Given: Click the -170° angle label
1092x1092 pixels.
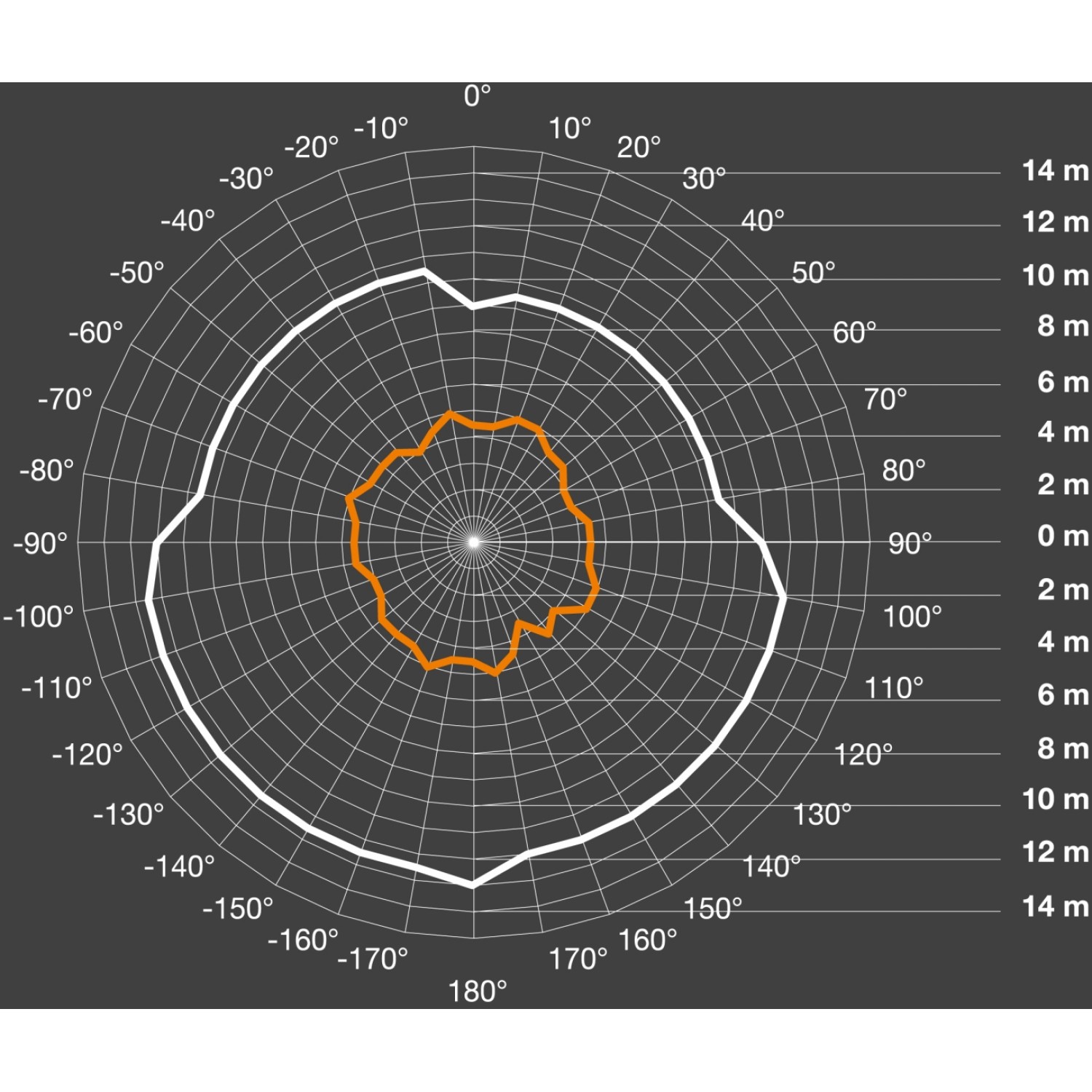Looking at the screenshot, I should 372,959.
